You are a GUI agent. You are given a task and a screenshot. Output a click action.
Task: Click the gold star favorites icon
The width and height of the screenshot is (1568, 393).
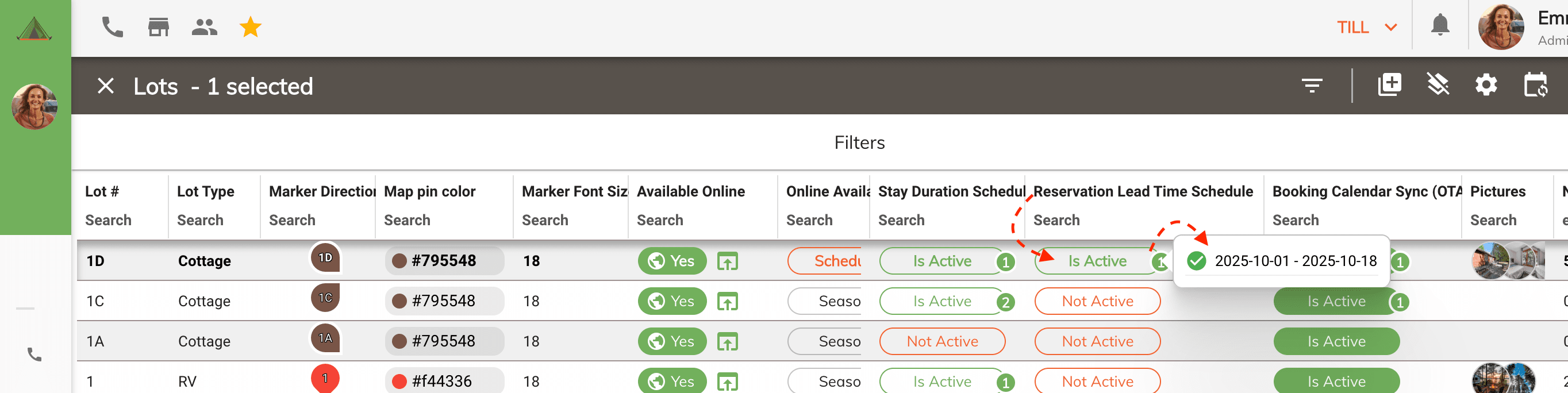click(x=250, y=28)
